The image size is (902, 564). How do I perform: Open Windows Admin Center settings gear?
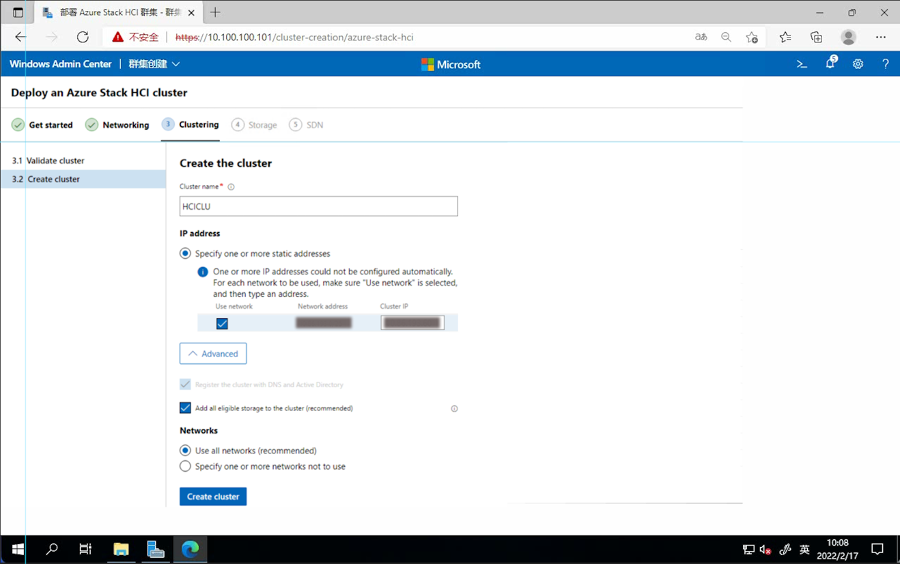tap(858, 64)
